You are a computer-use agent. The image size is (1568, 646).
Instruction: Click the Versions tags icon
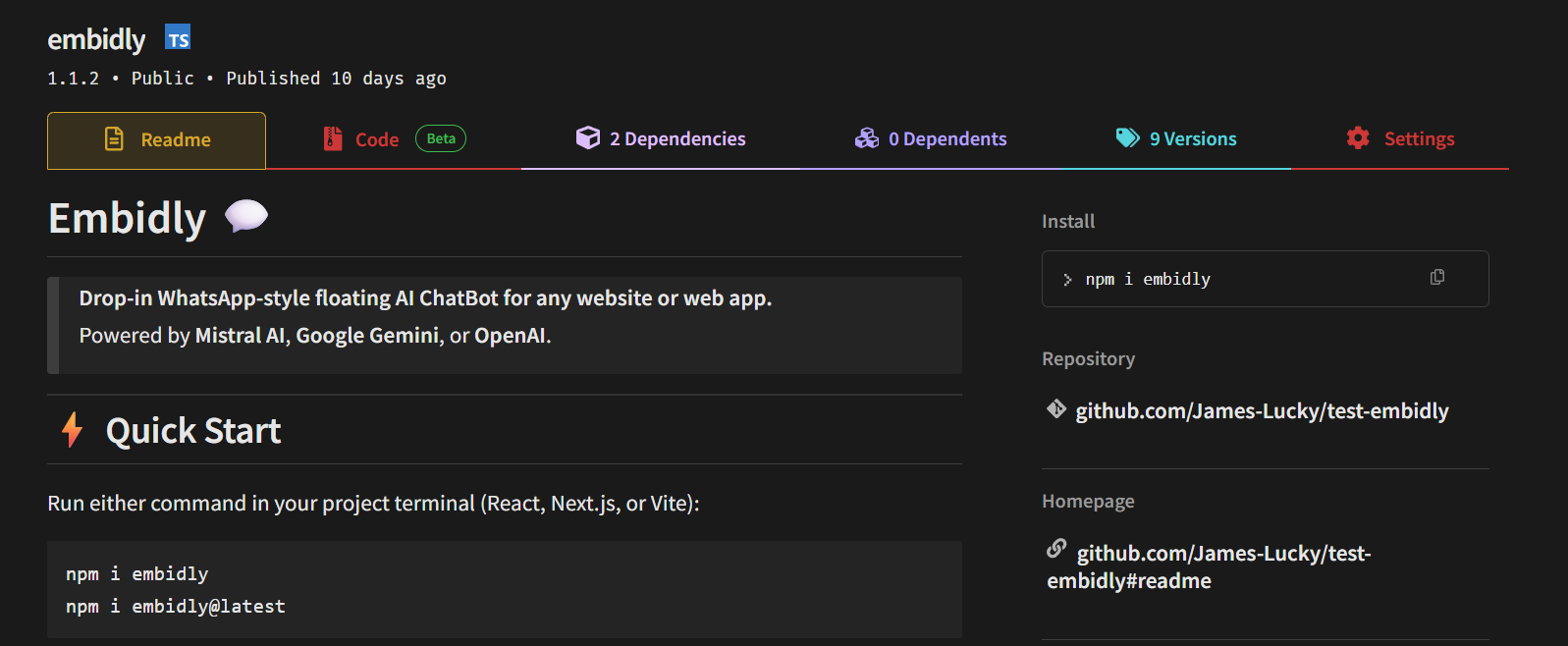click(x=1128, y=137)
